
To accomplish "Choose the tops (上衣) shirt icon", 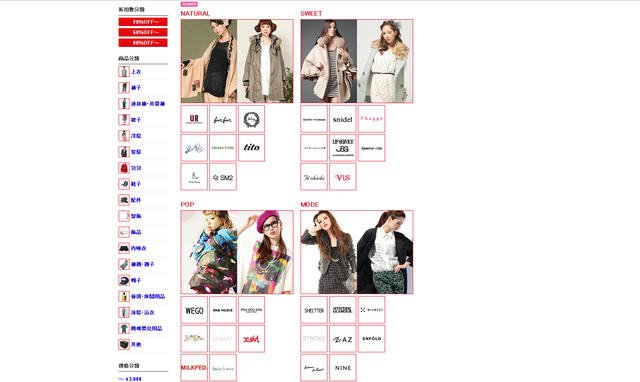I will pyautogui.click(x=124, y=71).
